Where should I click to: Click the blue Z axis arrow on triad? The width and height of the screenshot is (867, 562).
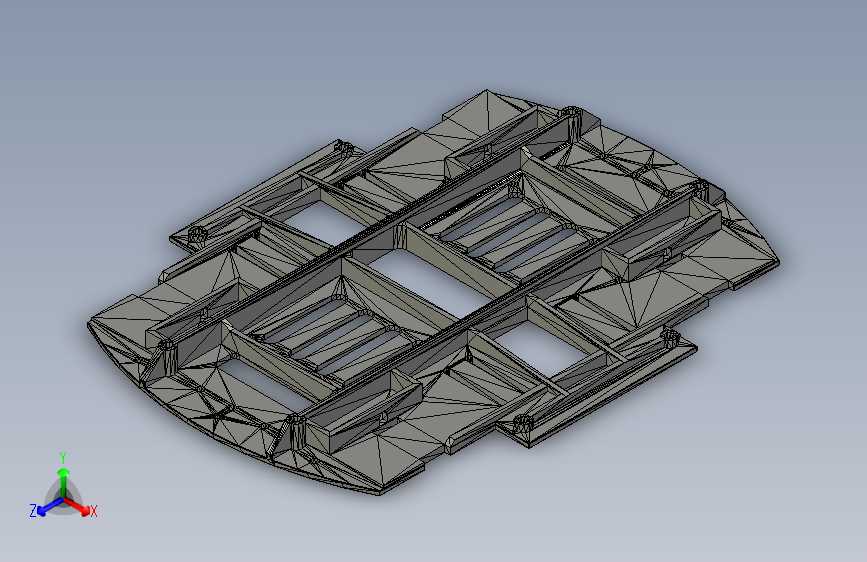click(50, 507)
